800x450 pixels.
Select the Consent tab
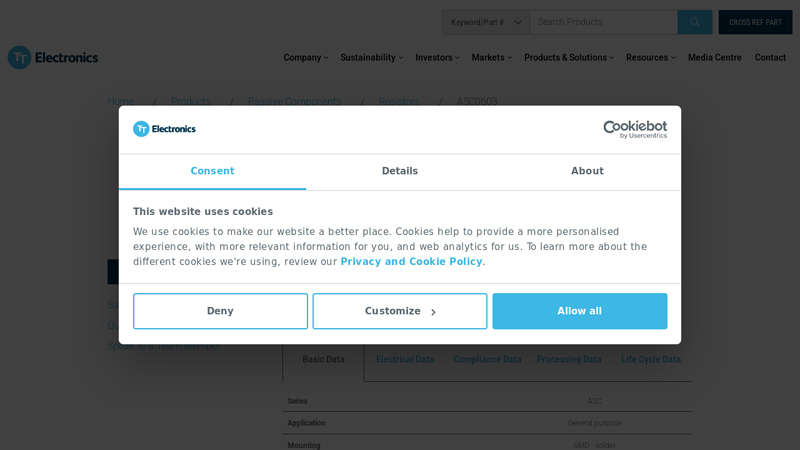[x=212, y=171]
